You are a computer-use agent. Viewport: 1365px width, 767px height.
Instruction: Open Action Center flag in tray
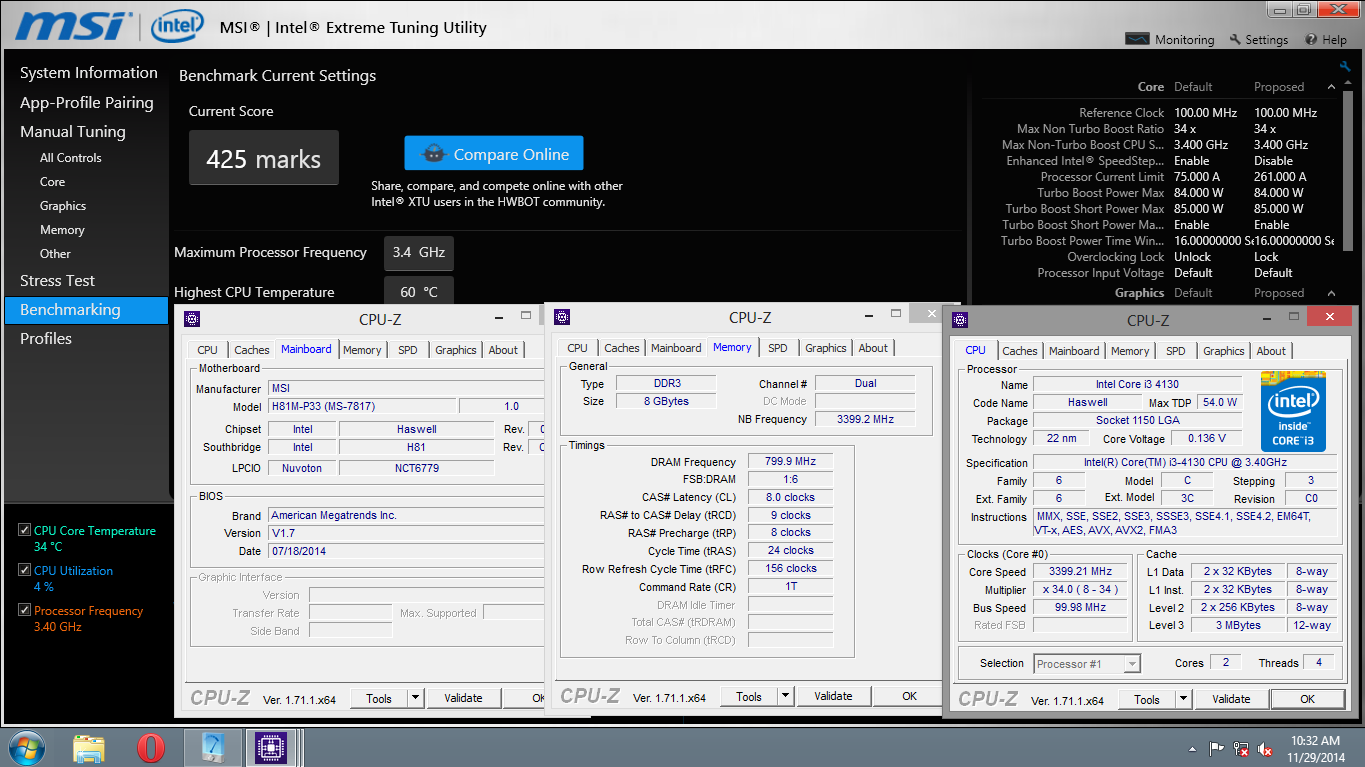click(1217, 748)
